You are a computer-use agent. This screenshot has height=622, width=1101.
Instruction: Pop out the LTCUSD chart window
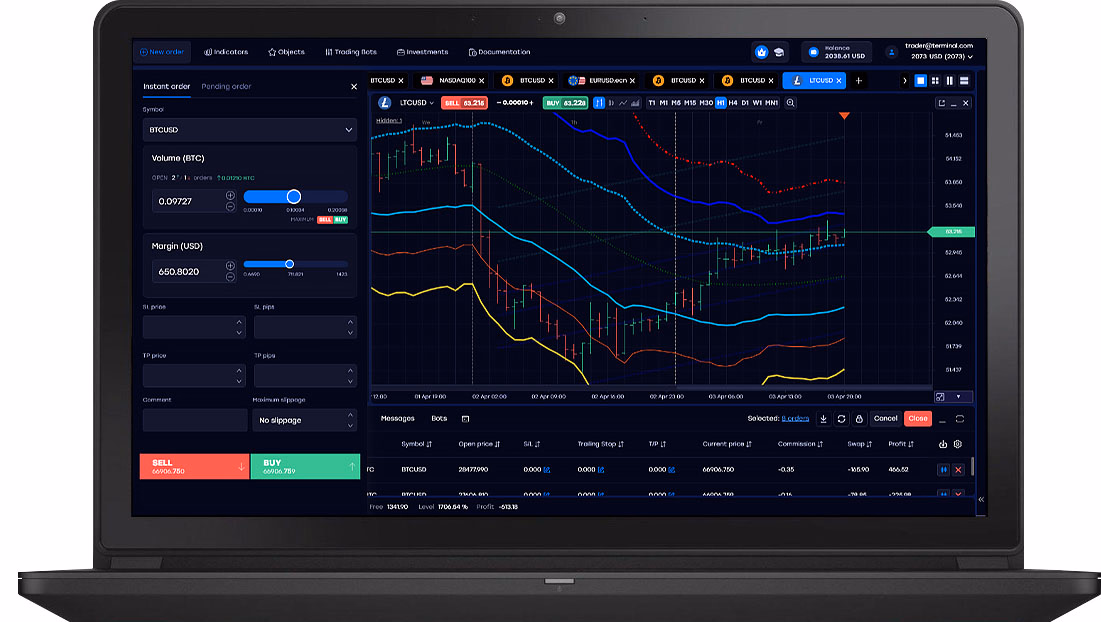pos(941,103)
